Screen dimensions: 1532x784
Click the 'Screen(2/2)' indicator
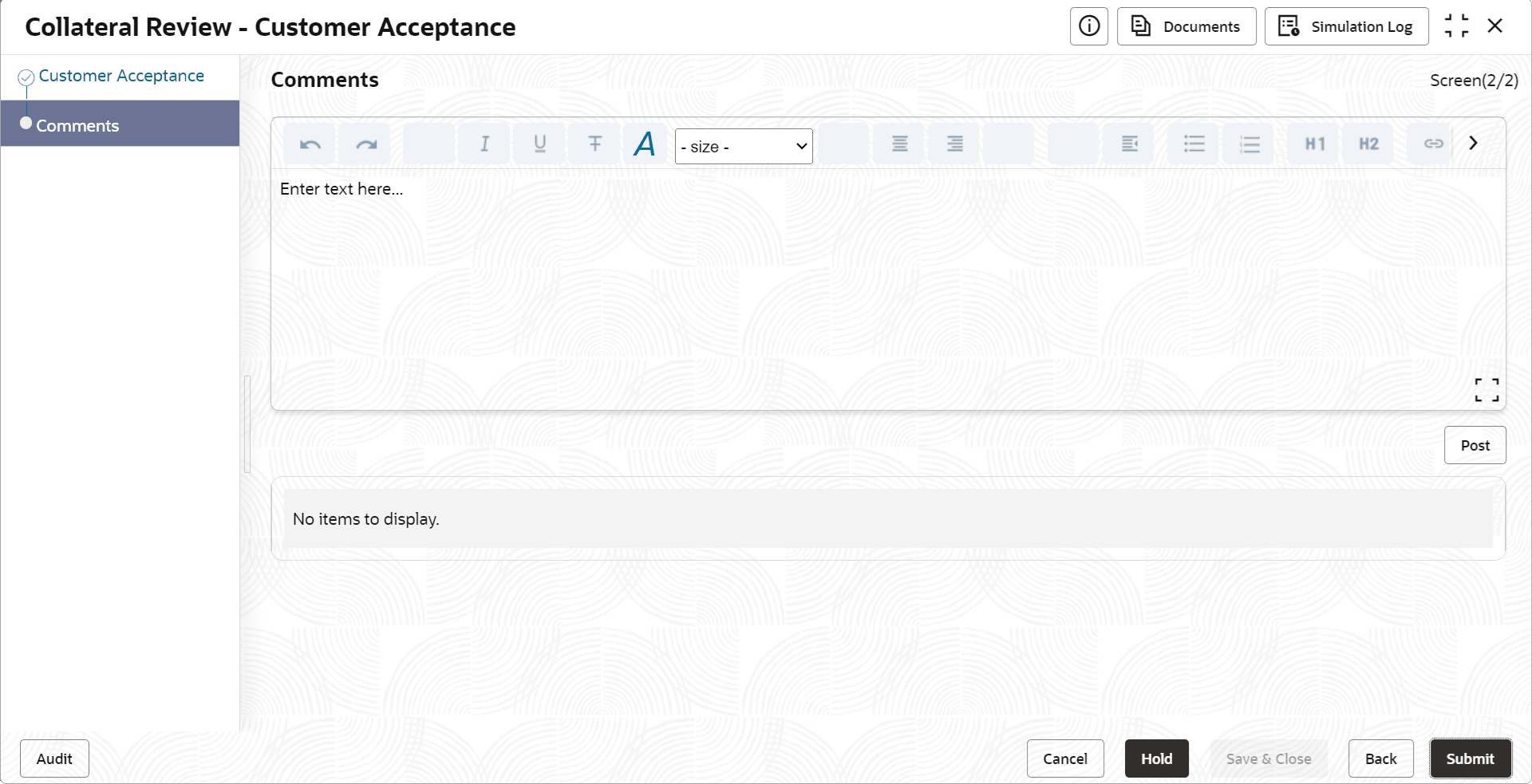[1474, 81]
